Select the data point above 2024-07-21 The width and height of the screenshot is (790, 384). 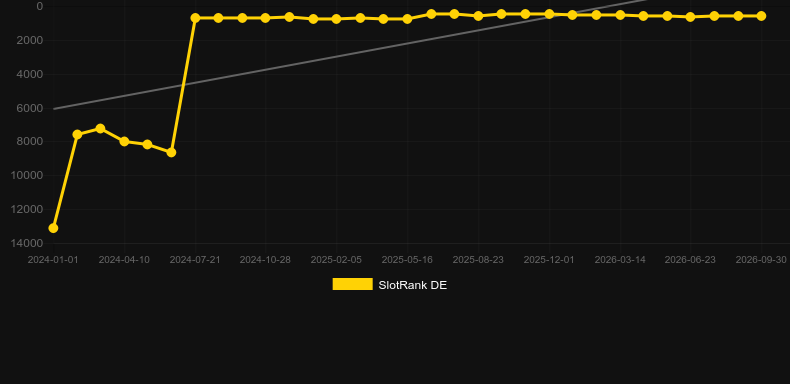point(195,18)
